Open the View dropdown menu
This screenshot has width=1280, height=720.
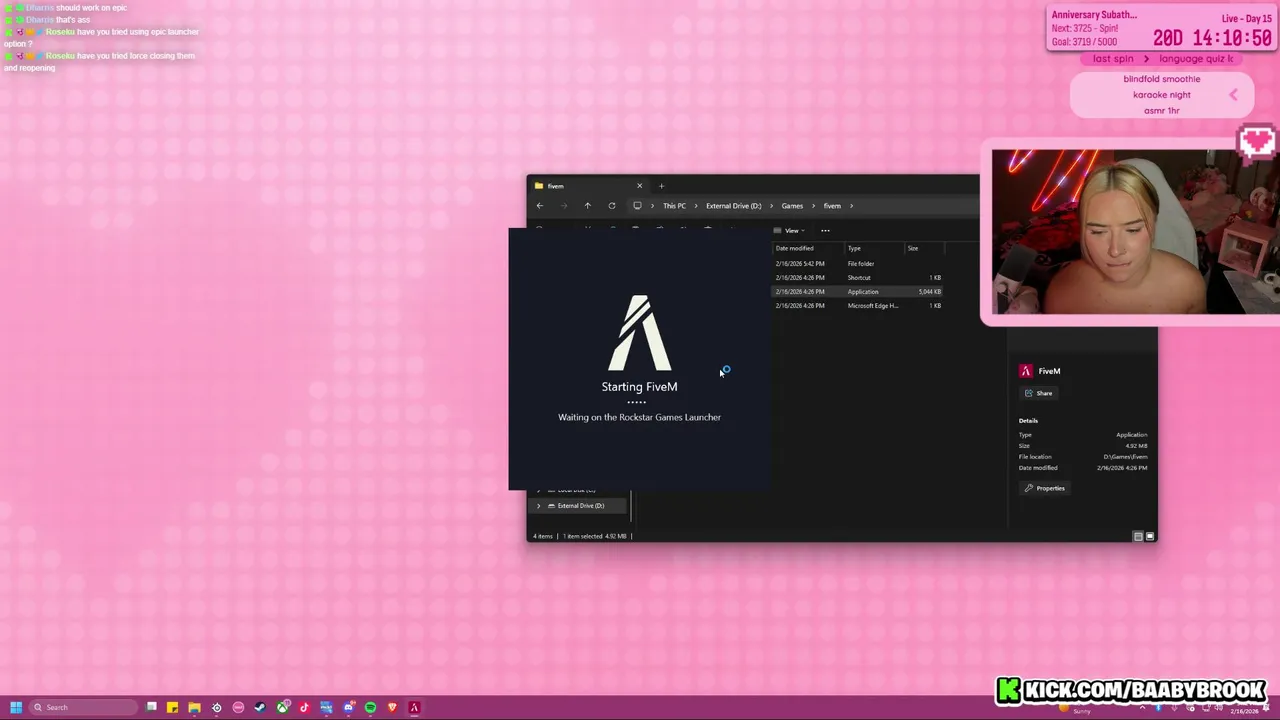pos(790,231)
